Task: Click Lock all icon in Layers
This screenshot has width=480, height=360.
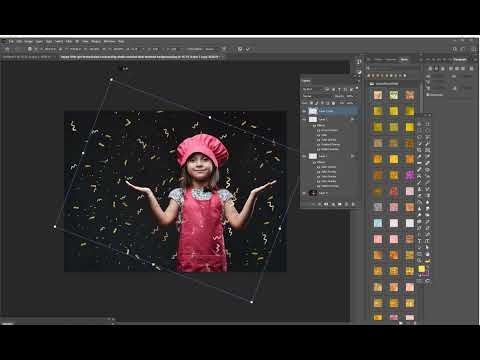Action: coord(333,103)
